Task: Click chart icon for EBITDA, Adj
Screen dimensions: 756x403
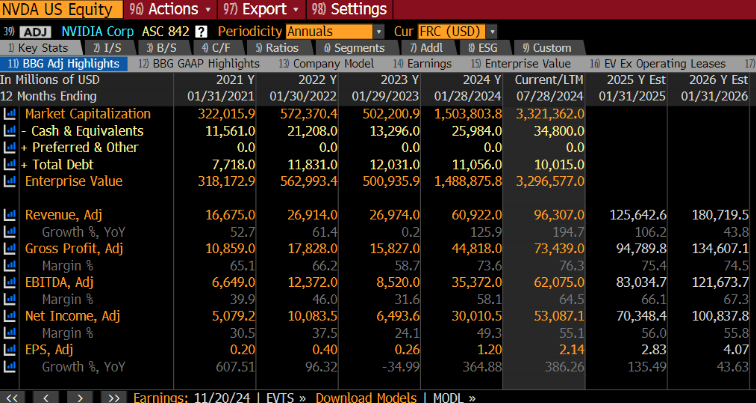Action: coord(10,283)
